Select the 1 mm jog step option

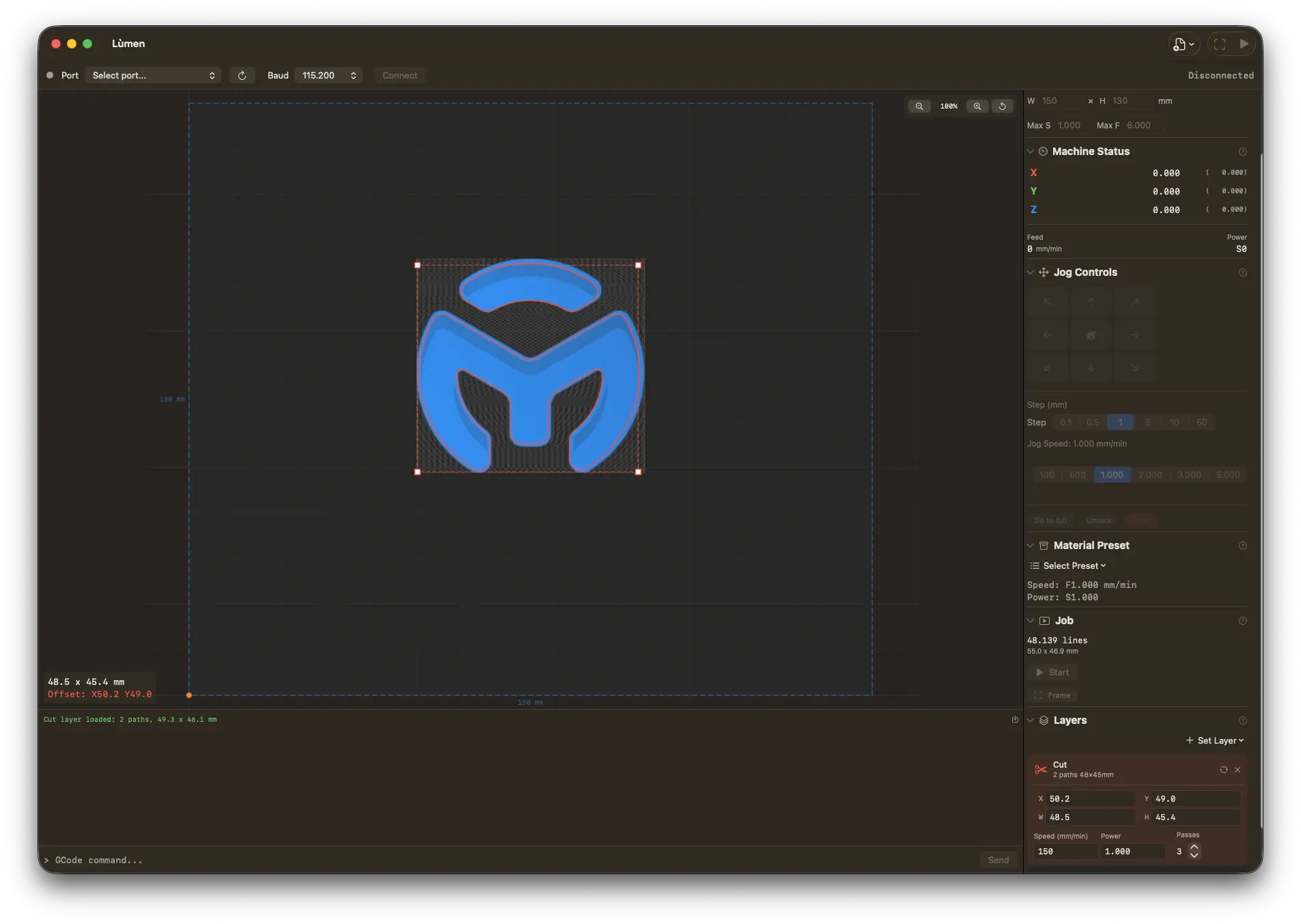pos(1120,423)
